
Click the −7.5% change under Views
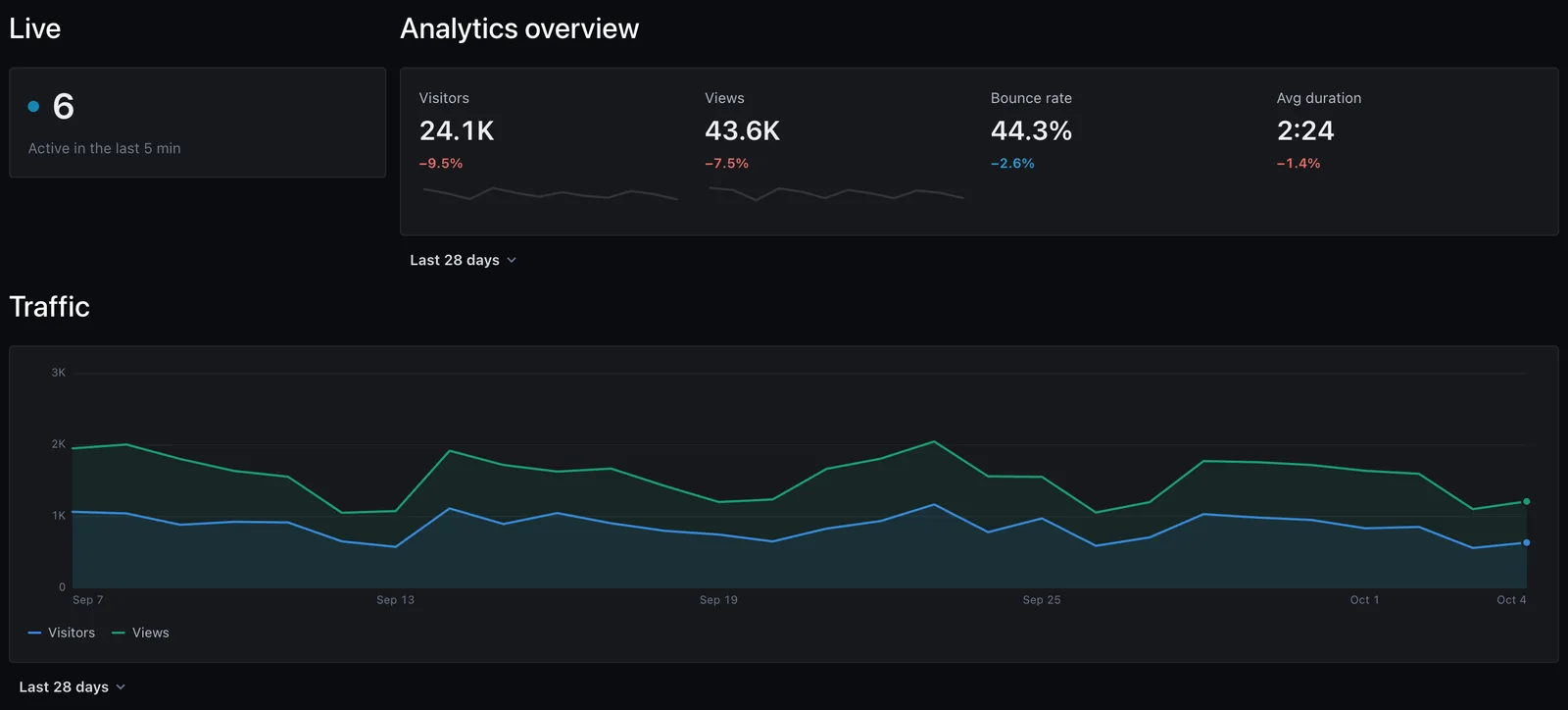(x=726, y=164)
